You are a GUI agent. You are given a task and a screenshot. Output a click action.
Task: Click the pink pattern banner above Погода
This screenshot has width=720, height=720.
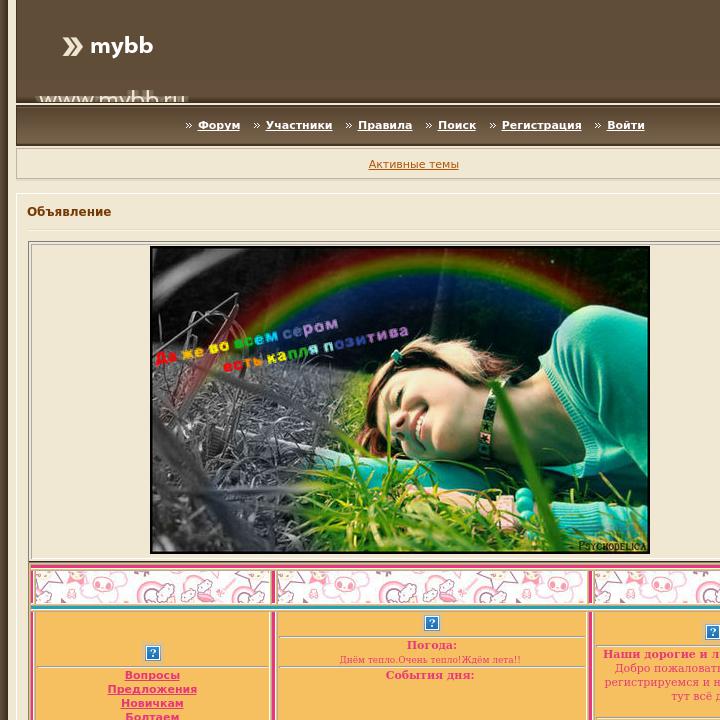point(432,587)
